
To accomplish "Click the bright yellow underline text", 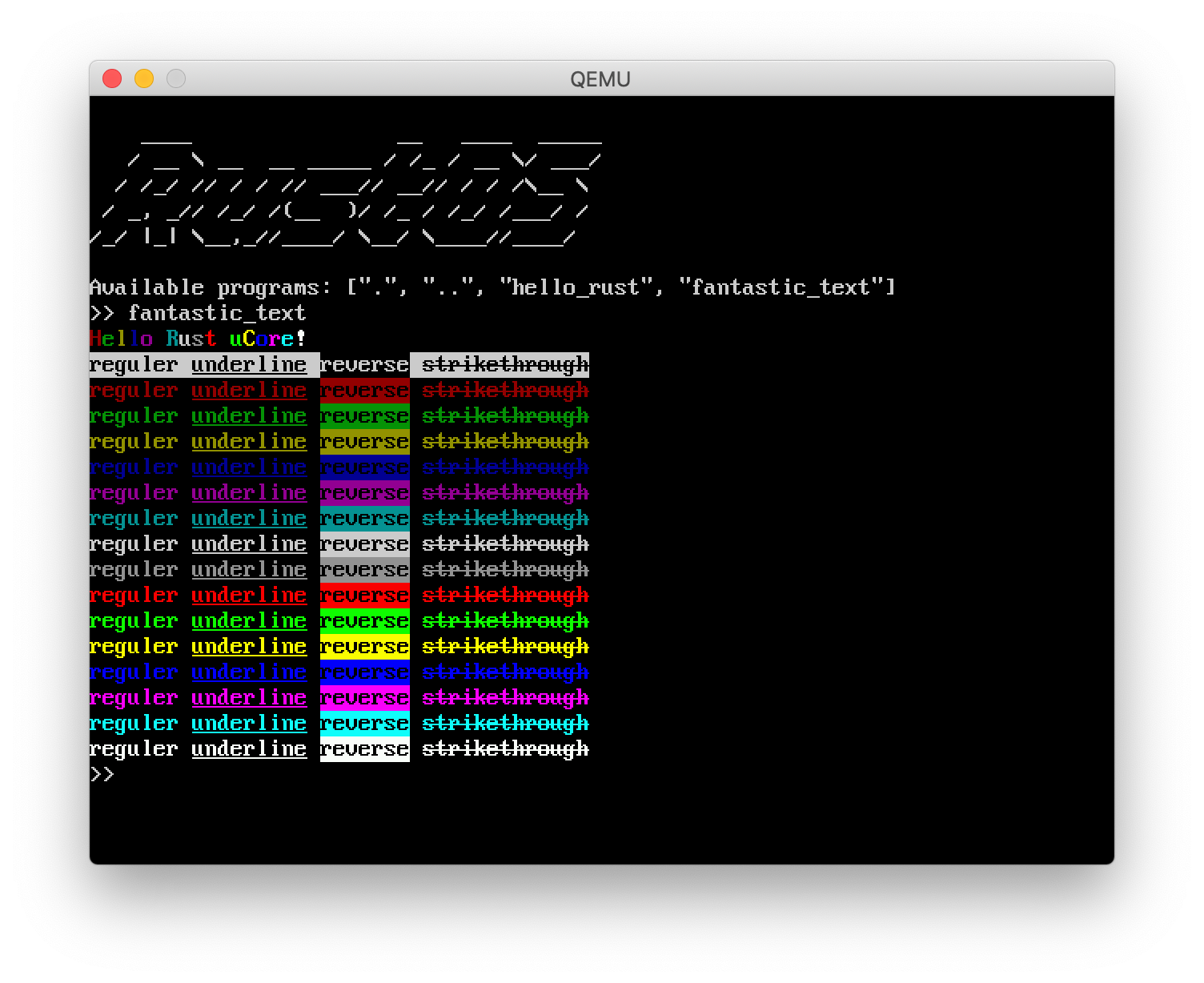I will point(249,647).
